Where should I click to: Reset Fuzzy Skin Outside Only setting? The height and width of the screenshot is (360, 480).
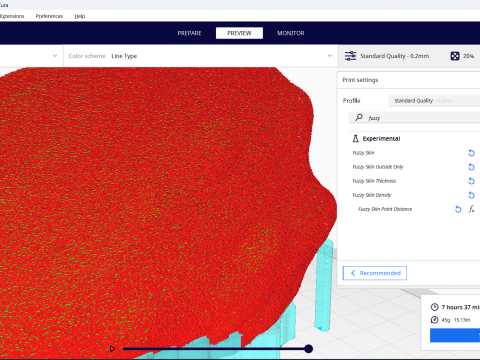click(x=471, y=167)
